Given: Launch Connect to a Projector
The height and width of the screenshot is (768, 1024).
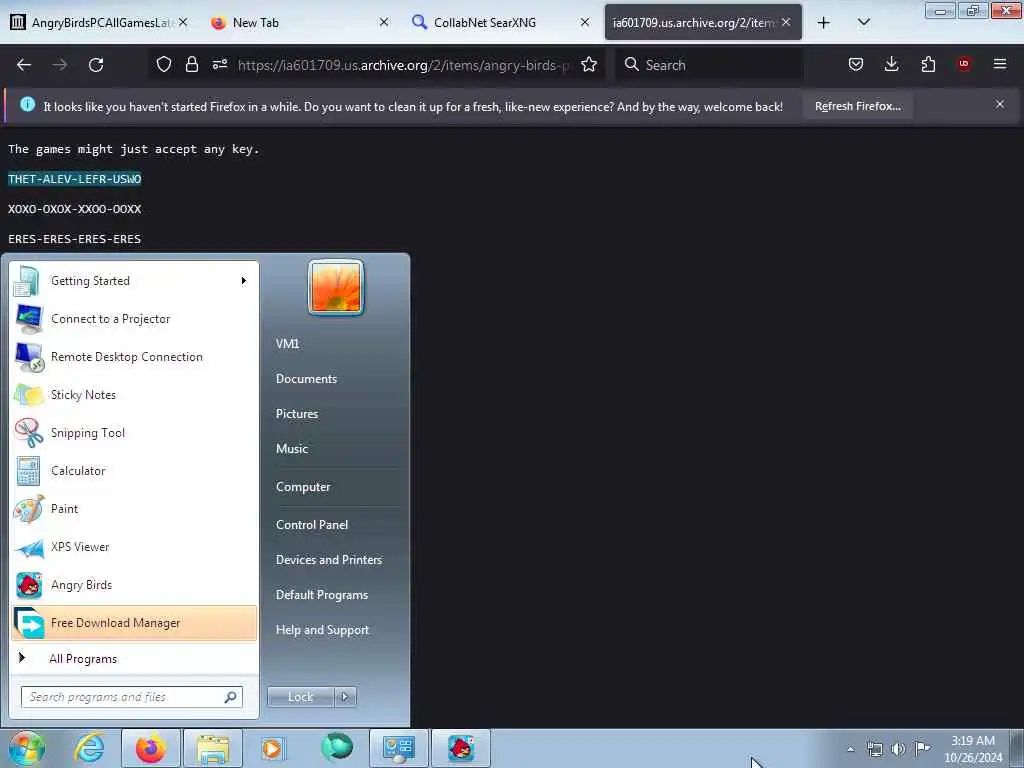Looking at the screenshot, I should (134, 319).
